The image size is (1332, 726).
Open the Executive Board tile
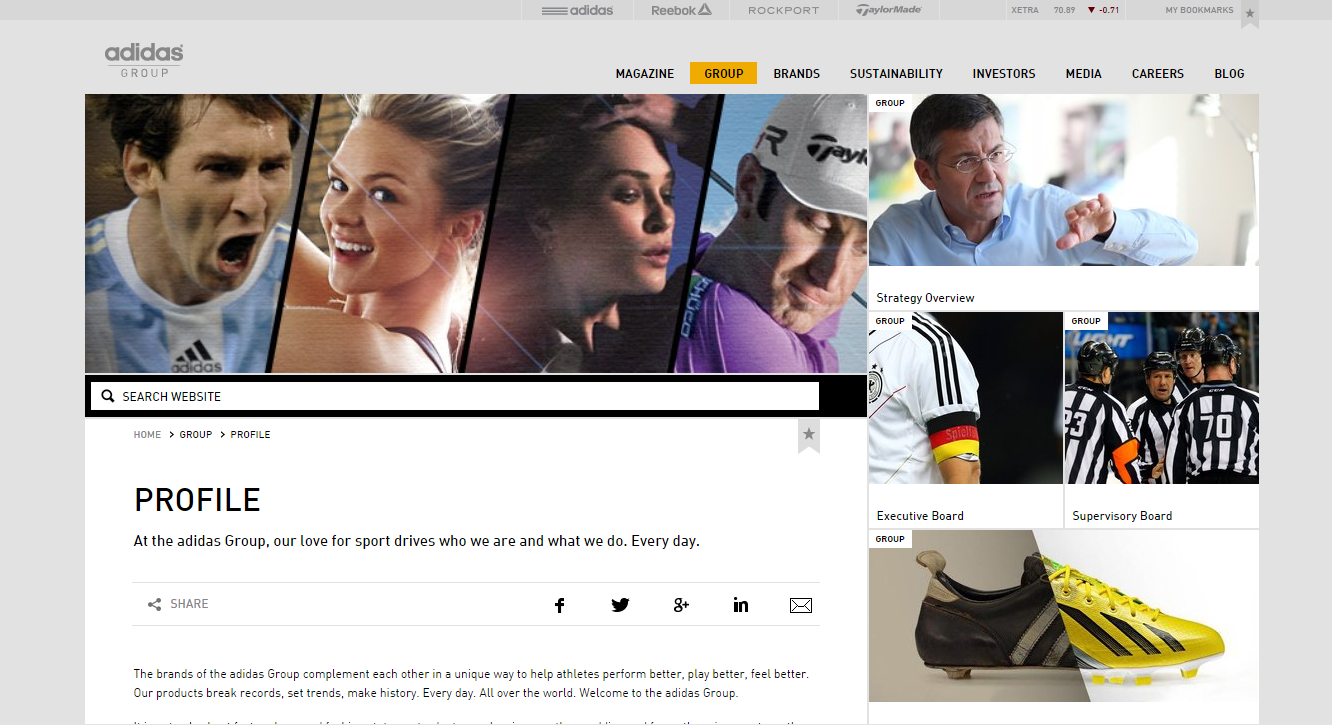click(x=966, y=420)
